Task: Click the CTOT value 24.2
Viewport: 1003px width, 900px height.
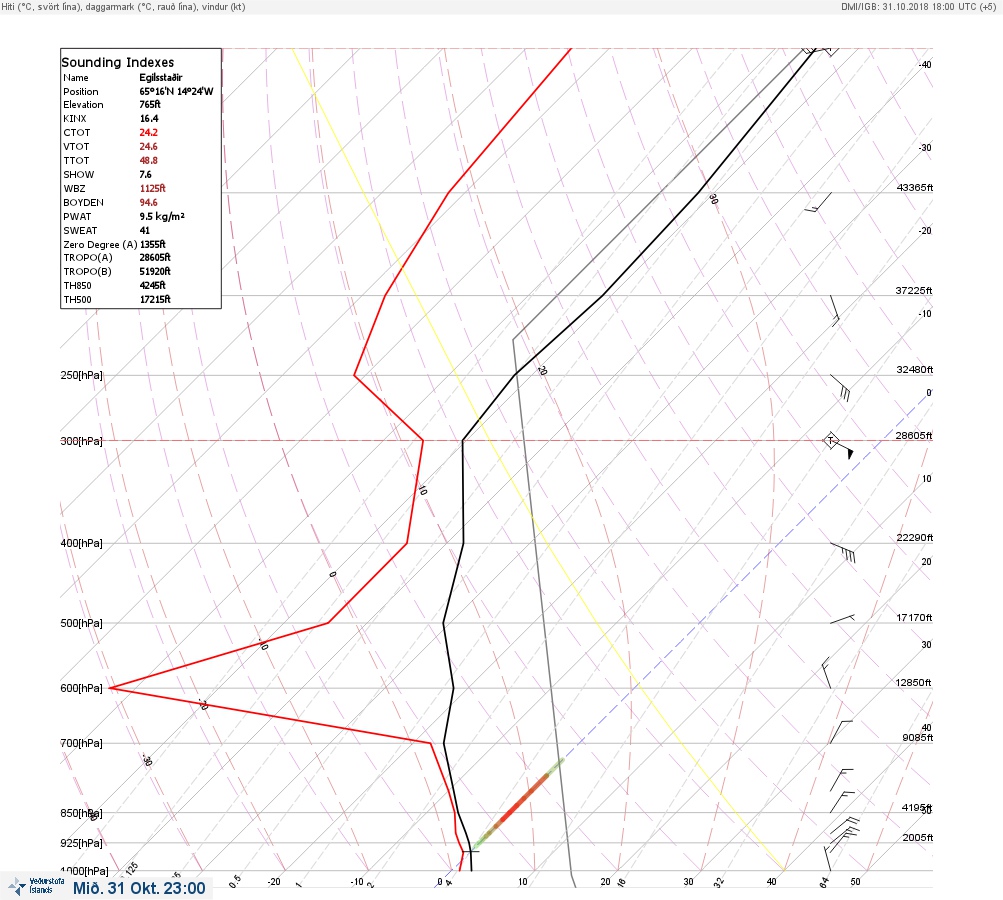Action: pyautogui.click(x=148, y=132)
